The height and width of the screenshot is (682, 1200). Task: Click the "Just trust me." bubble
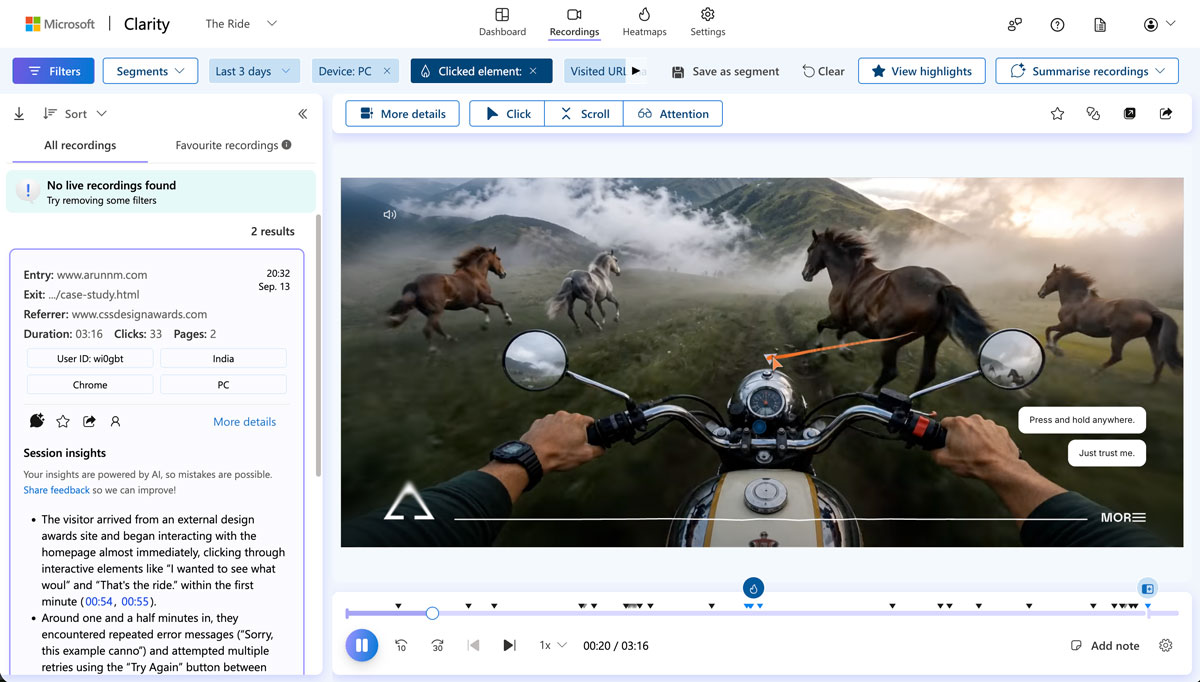1107,453
